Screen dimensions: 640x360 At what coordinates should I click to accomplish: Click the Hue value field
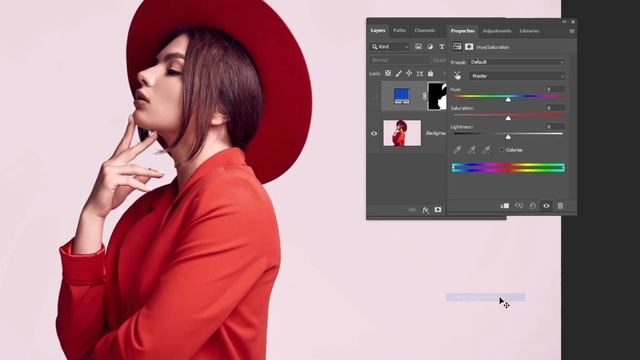click(556, 89)
